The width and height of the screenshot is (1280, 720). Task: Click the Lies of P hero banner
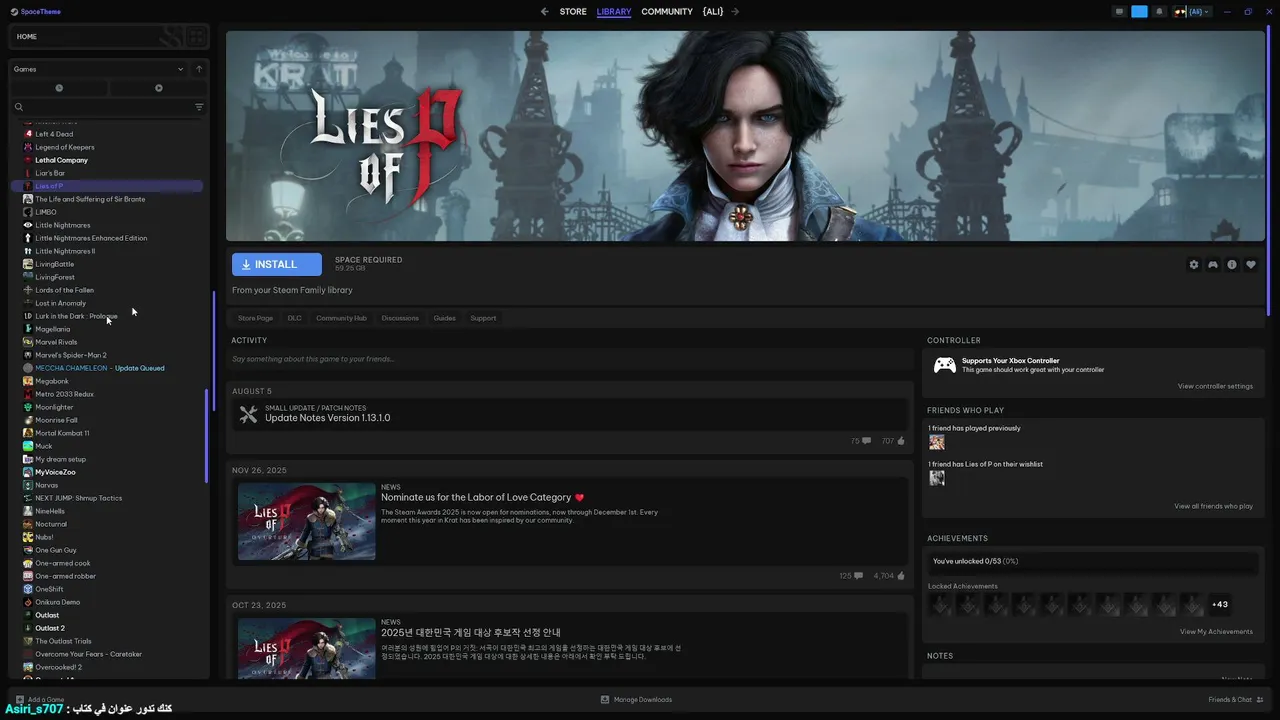click(x=745, y=136)
